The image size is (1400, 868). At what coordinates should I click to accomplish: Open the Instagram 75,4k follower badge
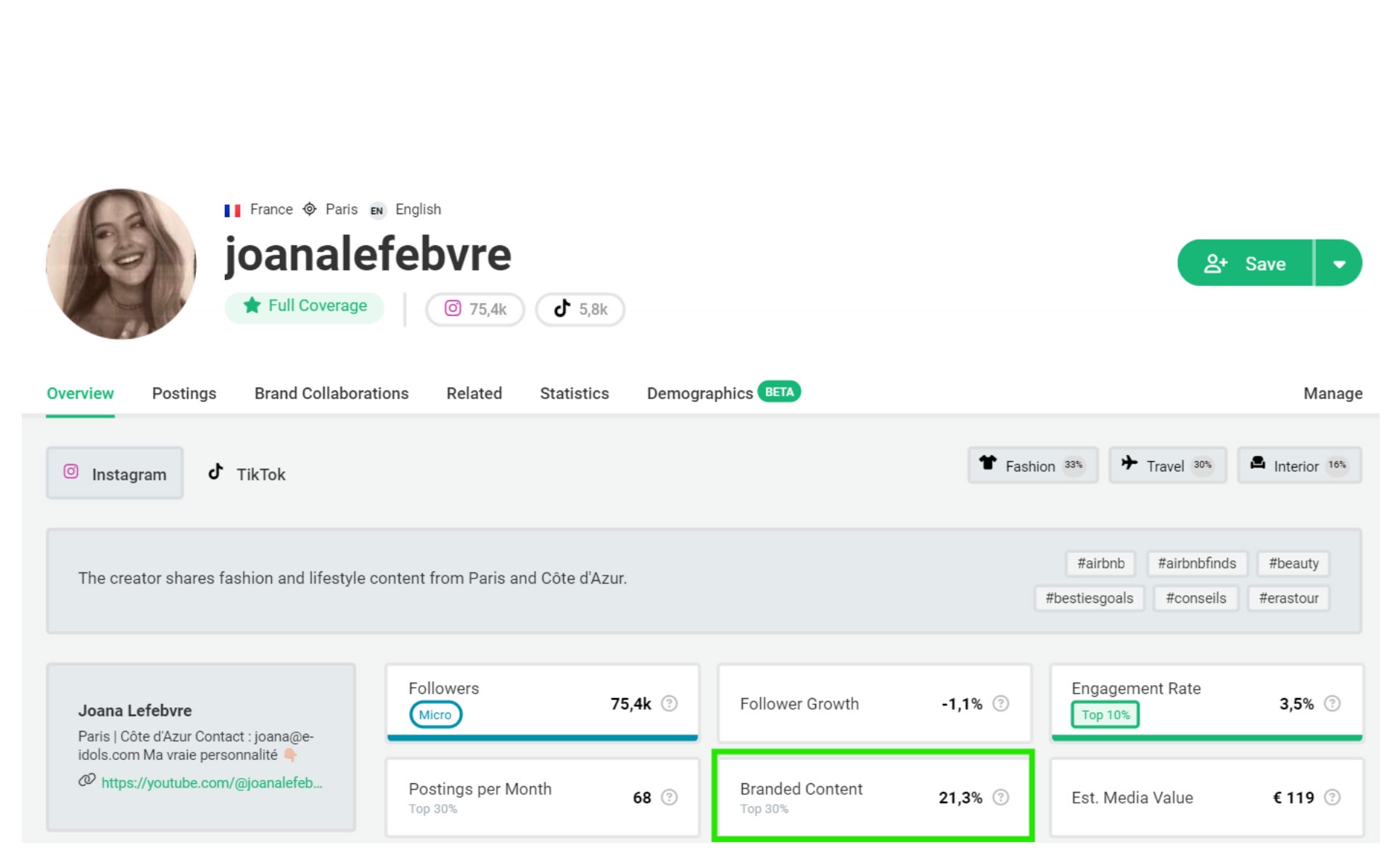(x=475, y=309)
